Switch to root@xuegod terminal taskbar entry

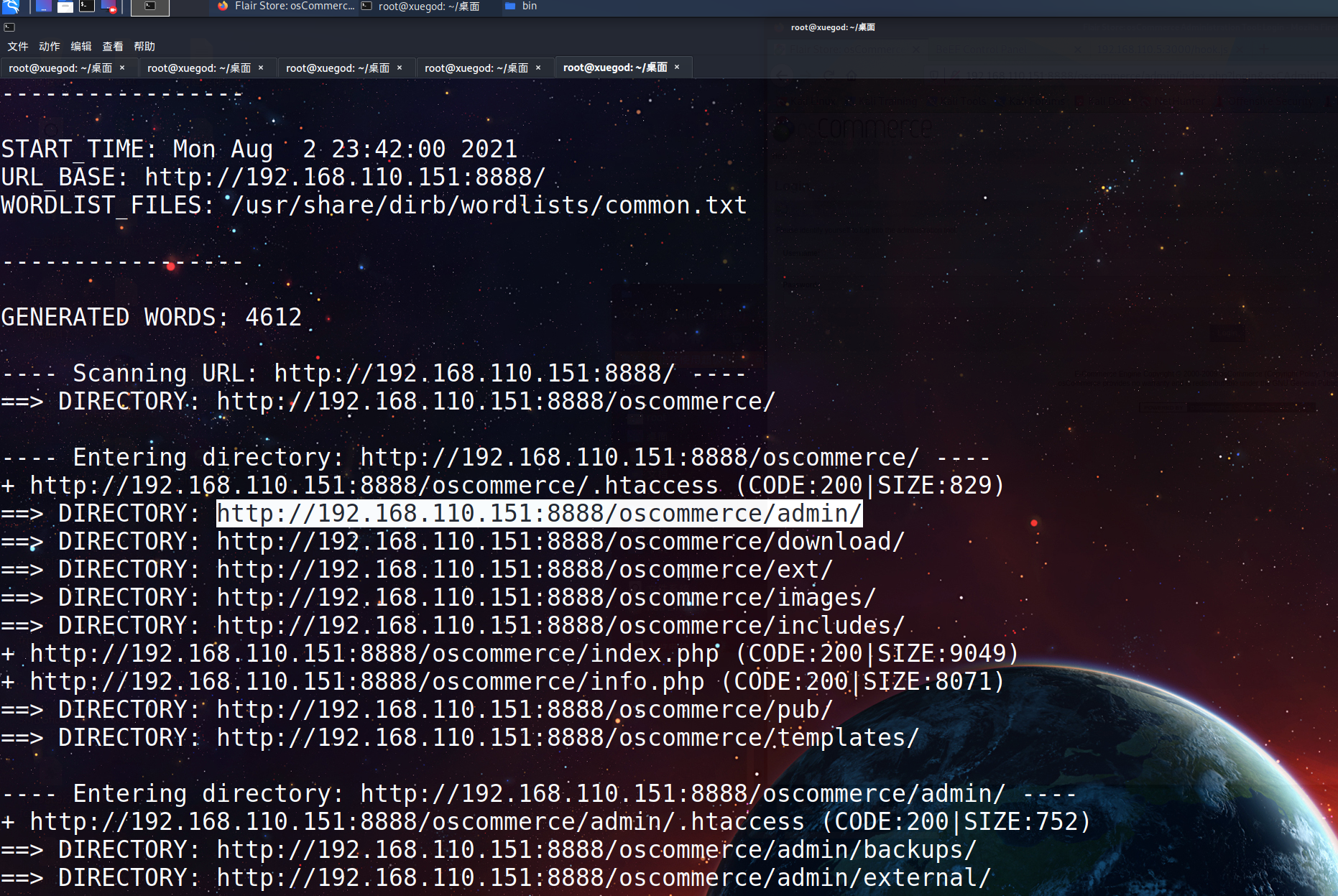(420, 6)
